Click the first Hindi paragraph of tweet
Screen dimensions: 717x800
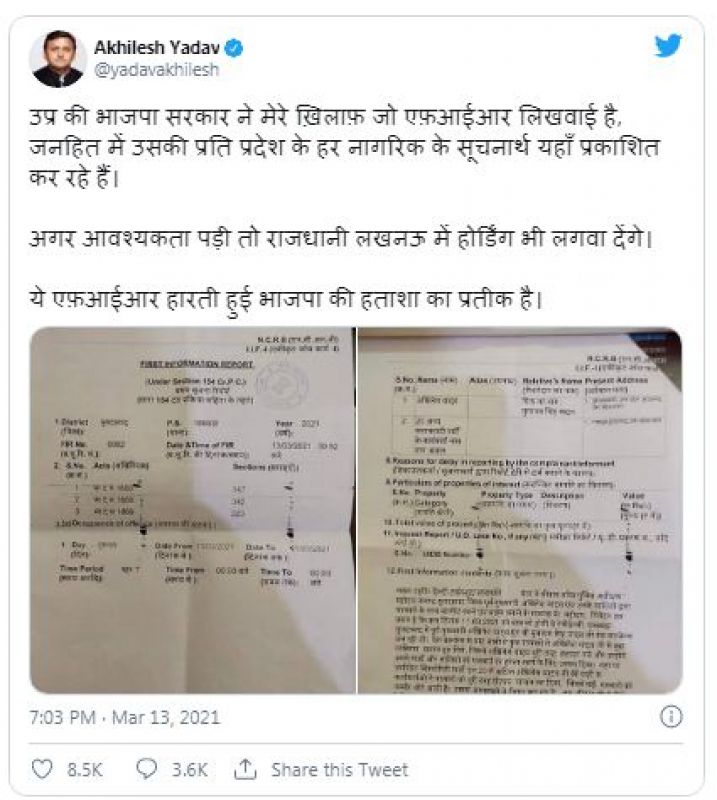[x=344, y=147]
